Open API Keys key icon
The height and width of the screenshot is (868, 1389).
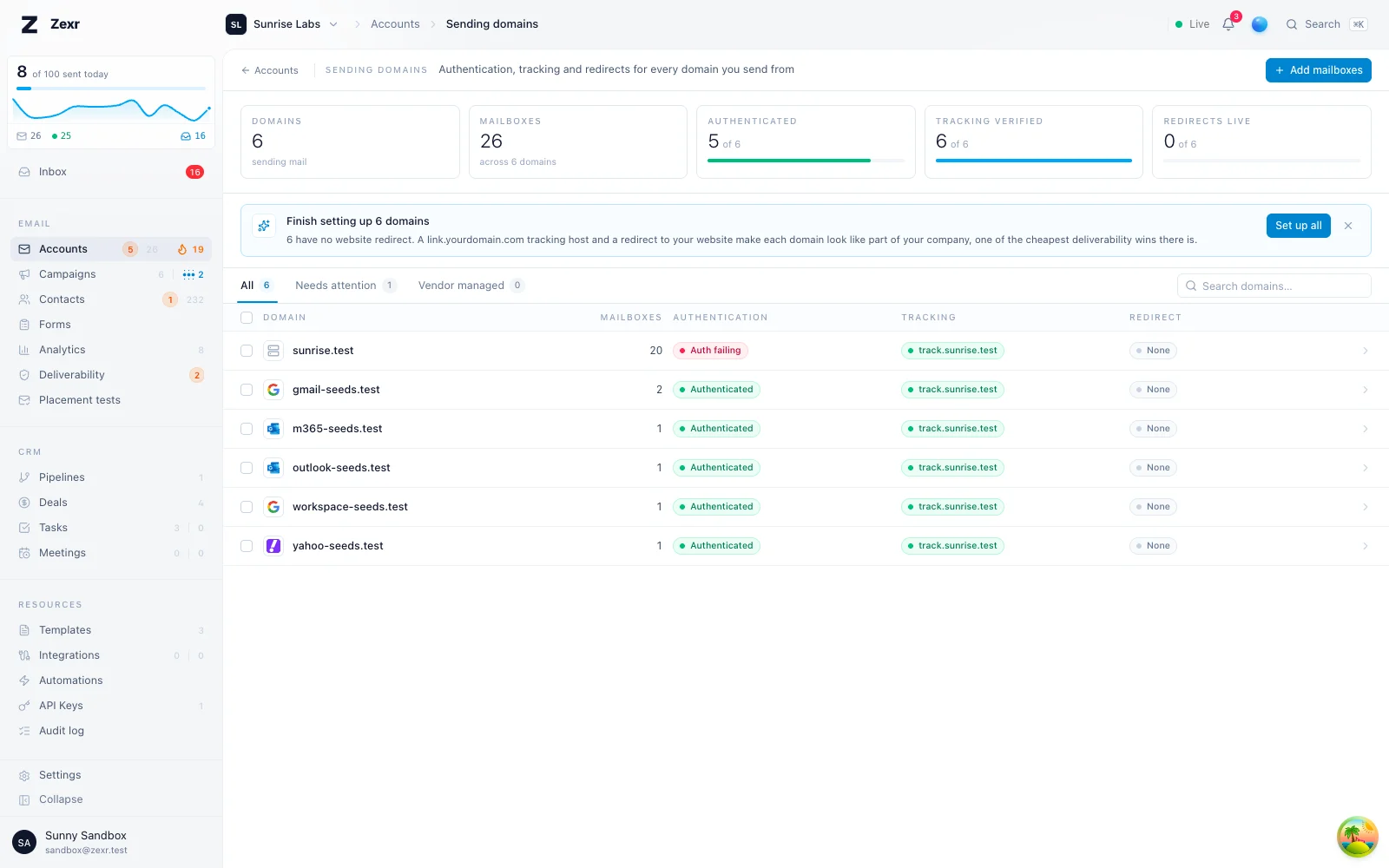(24, 706)
